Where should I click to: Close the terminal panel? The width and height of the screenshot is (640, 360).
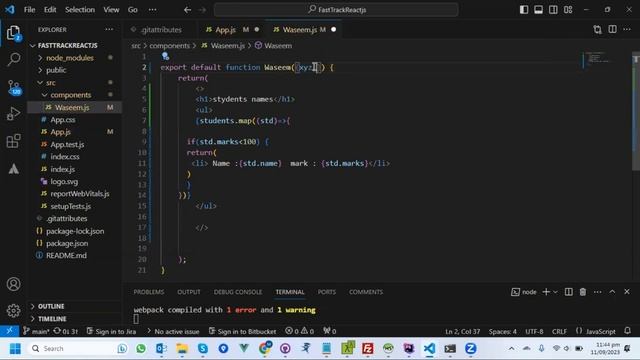coord(627,292)
